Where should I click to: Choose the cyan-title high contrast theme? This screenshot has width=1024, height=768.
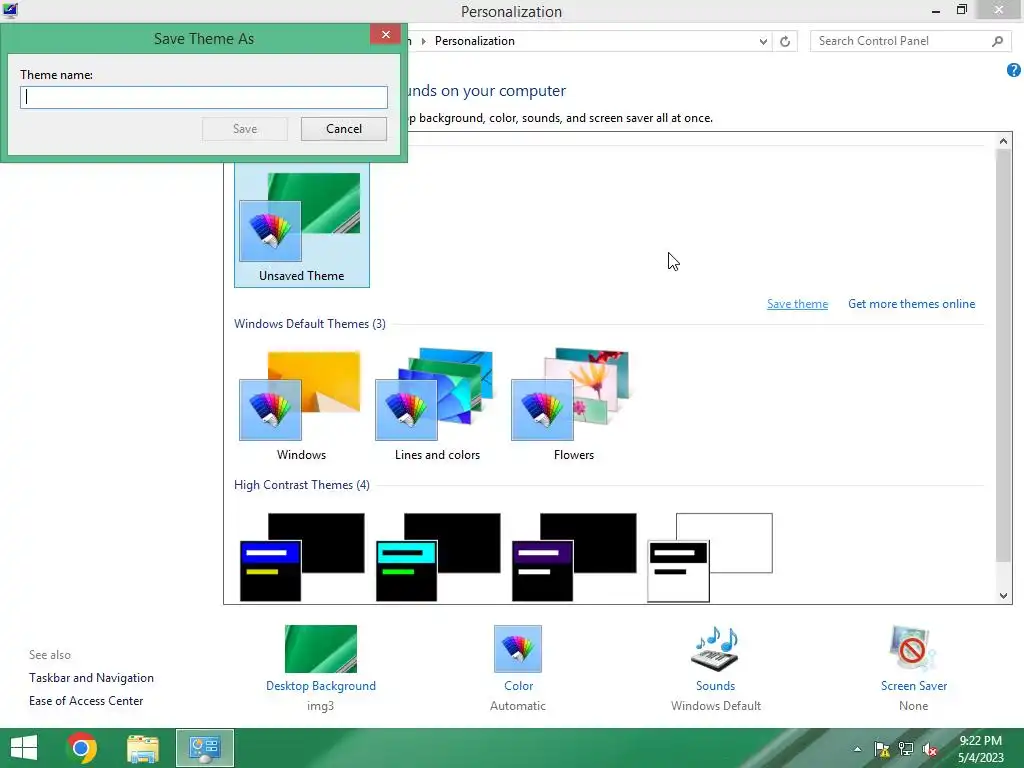click(x=438, y=557)
